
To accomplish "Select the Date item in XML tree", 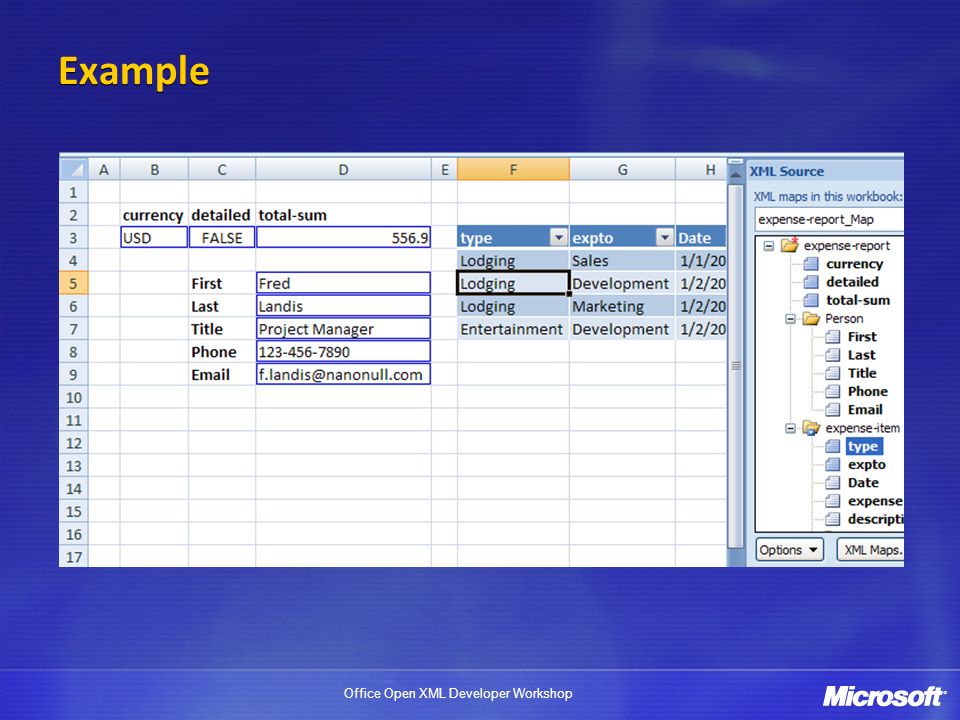I will tap(863, 482).
